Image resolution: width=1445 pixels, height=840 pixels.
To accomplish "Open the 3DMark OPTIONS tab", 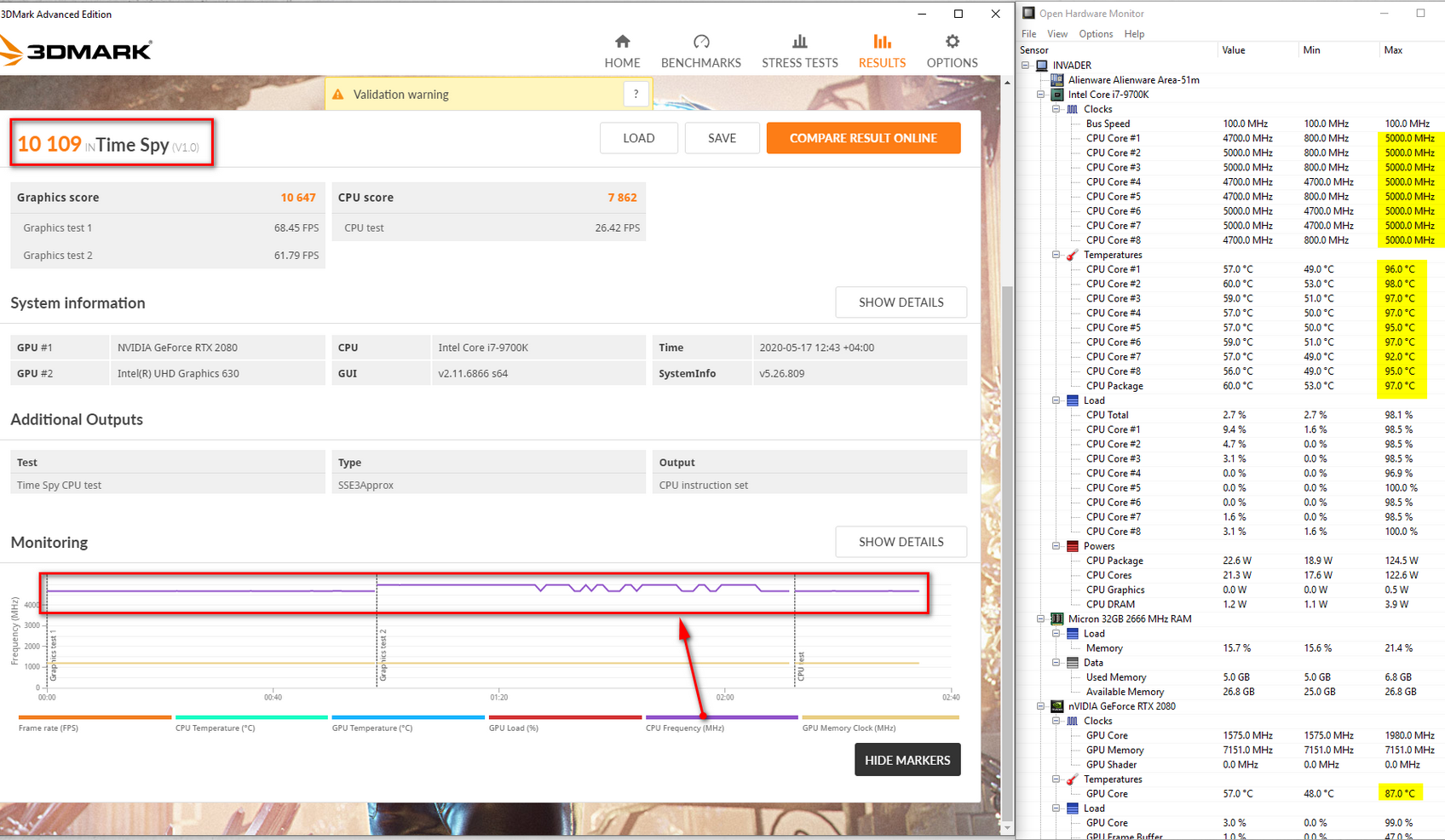I will coord(953,52).
